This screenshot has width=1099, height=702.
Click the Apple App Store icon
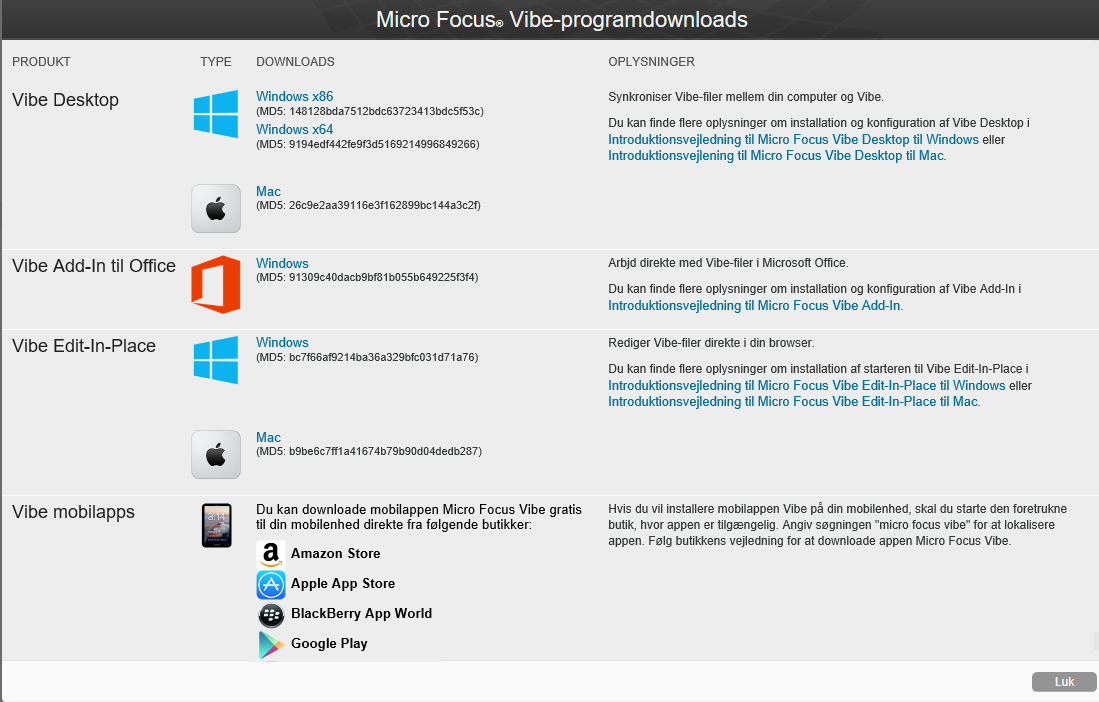(271, 584)
